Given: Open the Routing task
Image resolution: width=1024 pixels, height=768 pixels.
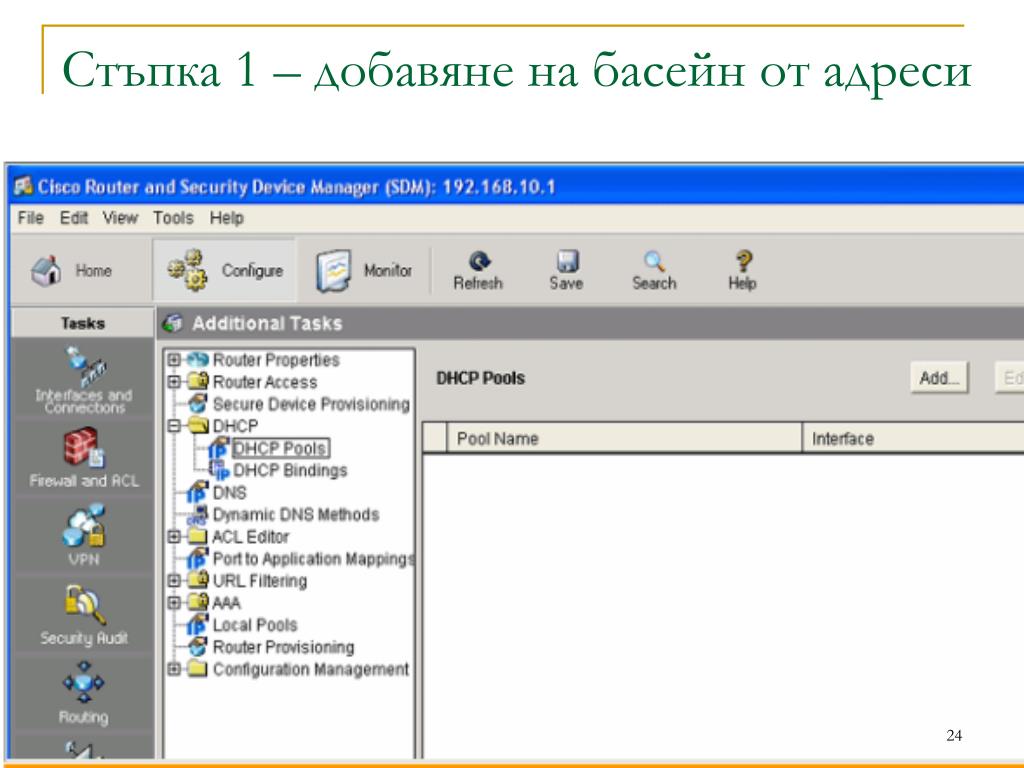Looking at the screenshot, I should (x=84, y=693).
